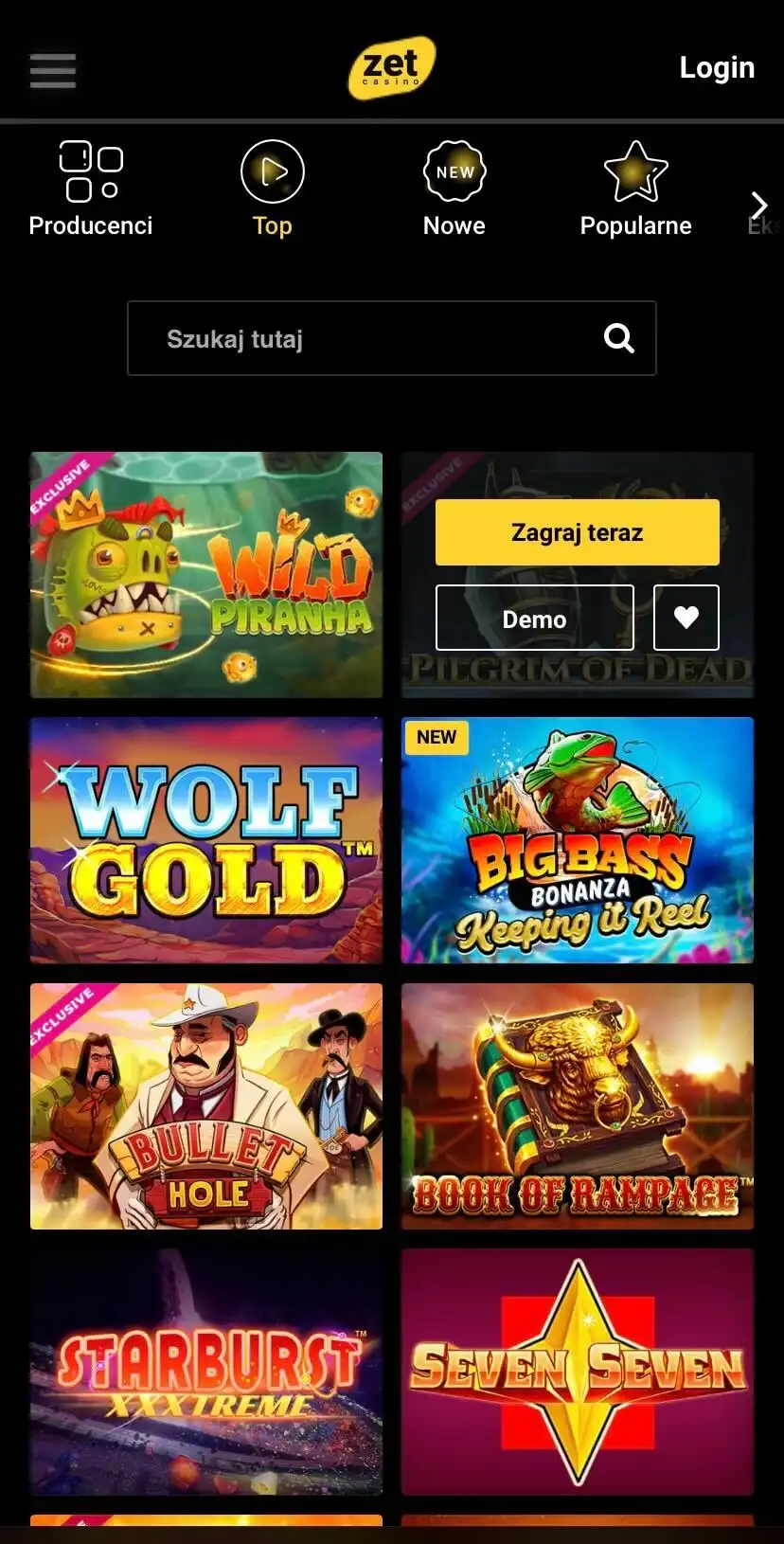Click the Zet Casino logo
The height and width of the screenshot is (1544, 784).
392,68
